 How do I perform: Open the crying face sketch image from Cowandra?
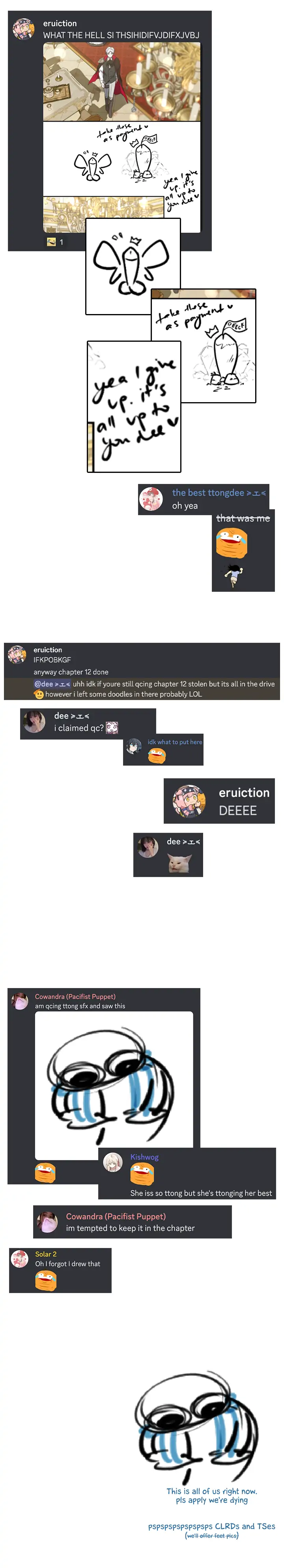click(x=114, y=1085)
